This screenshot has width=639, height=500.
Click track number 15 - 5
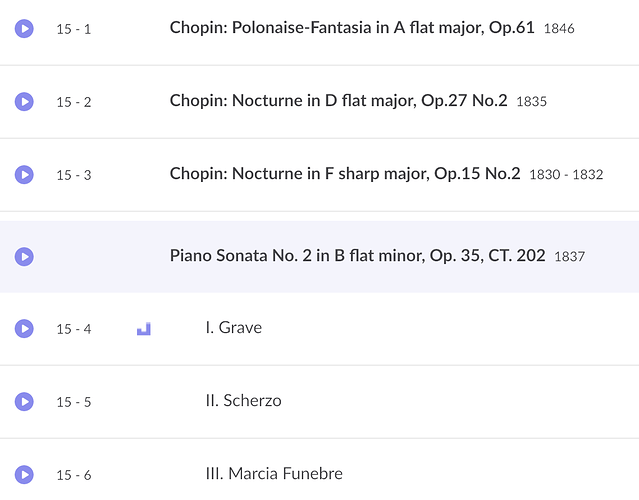[x=74, y=402]
